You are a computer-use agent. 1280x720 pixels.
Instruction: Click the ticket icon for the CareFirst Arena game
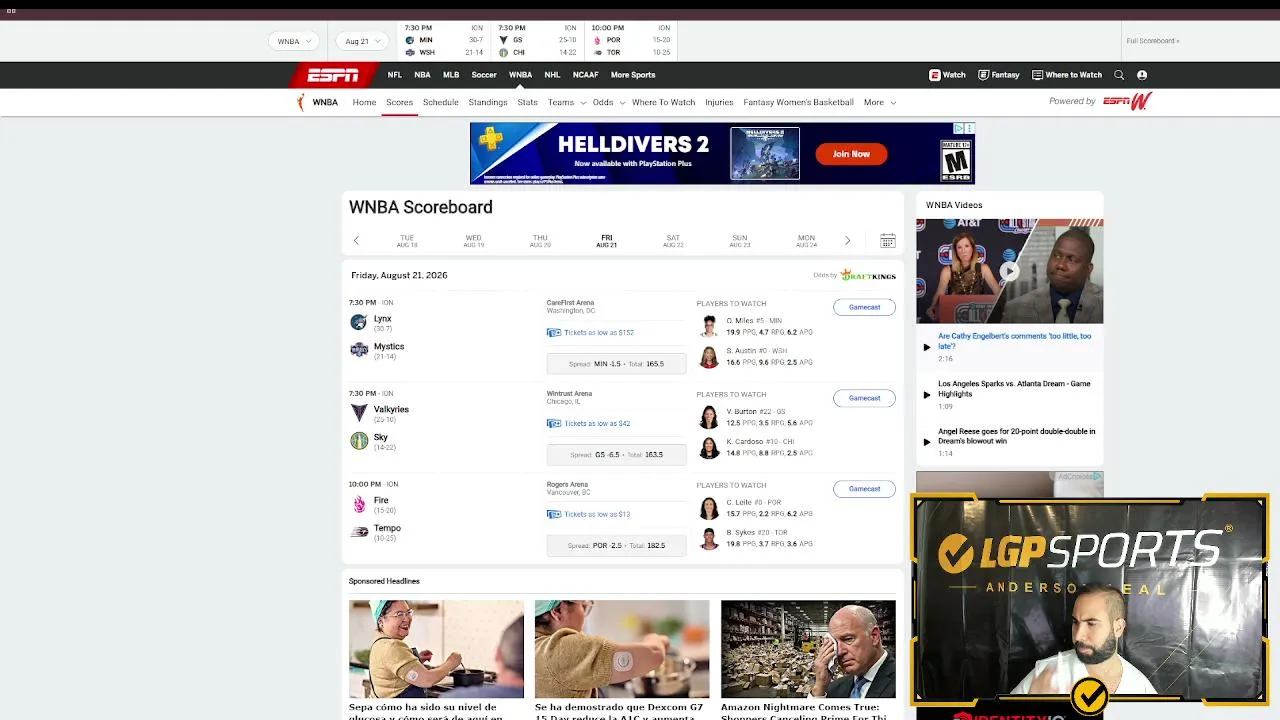(554, 333)
